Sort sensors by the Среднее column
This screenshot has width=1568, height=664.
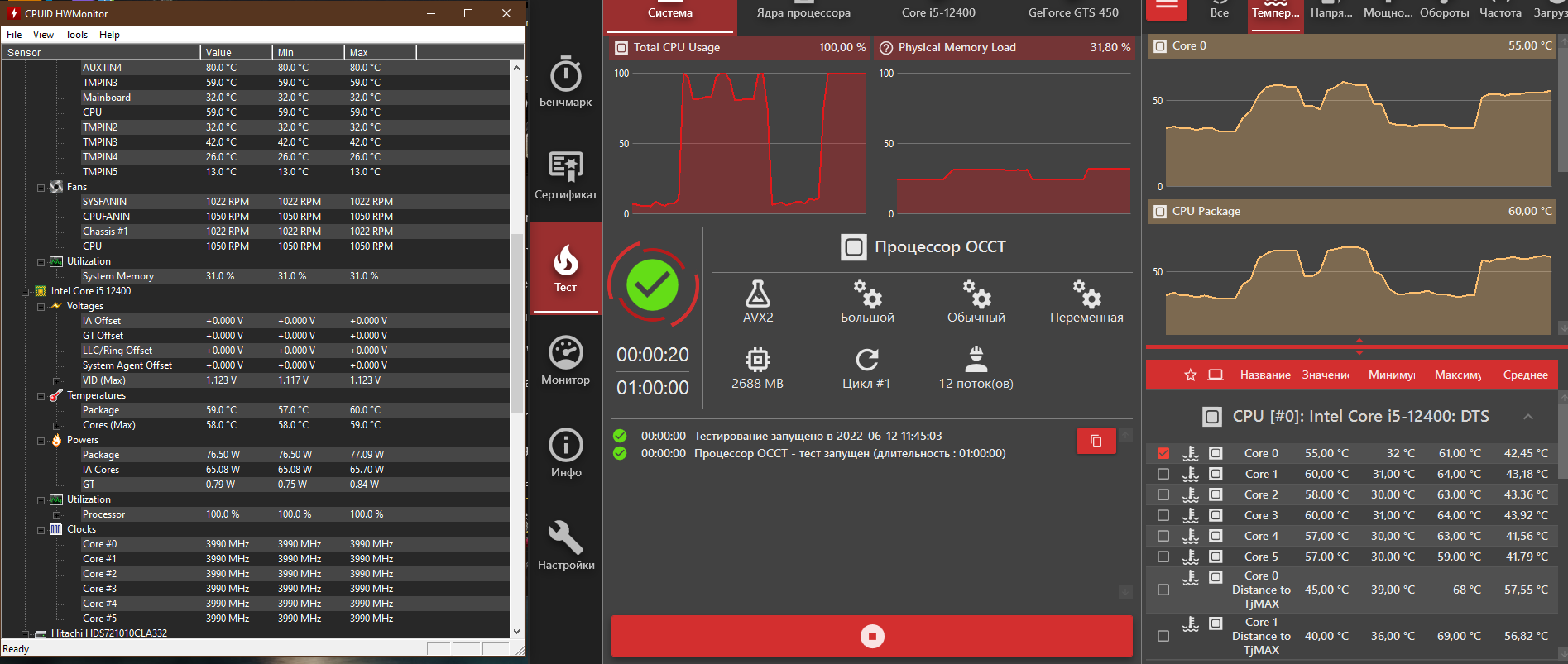pos(1526,375)
